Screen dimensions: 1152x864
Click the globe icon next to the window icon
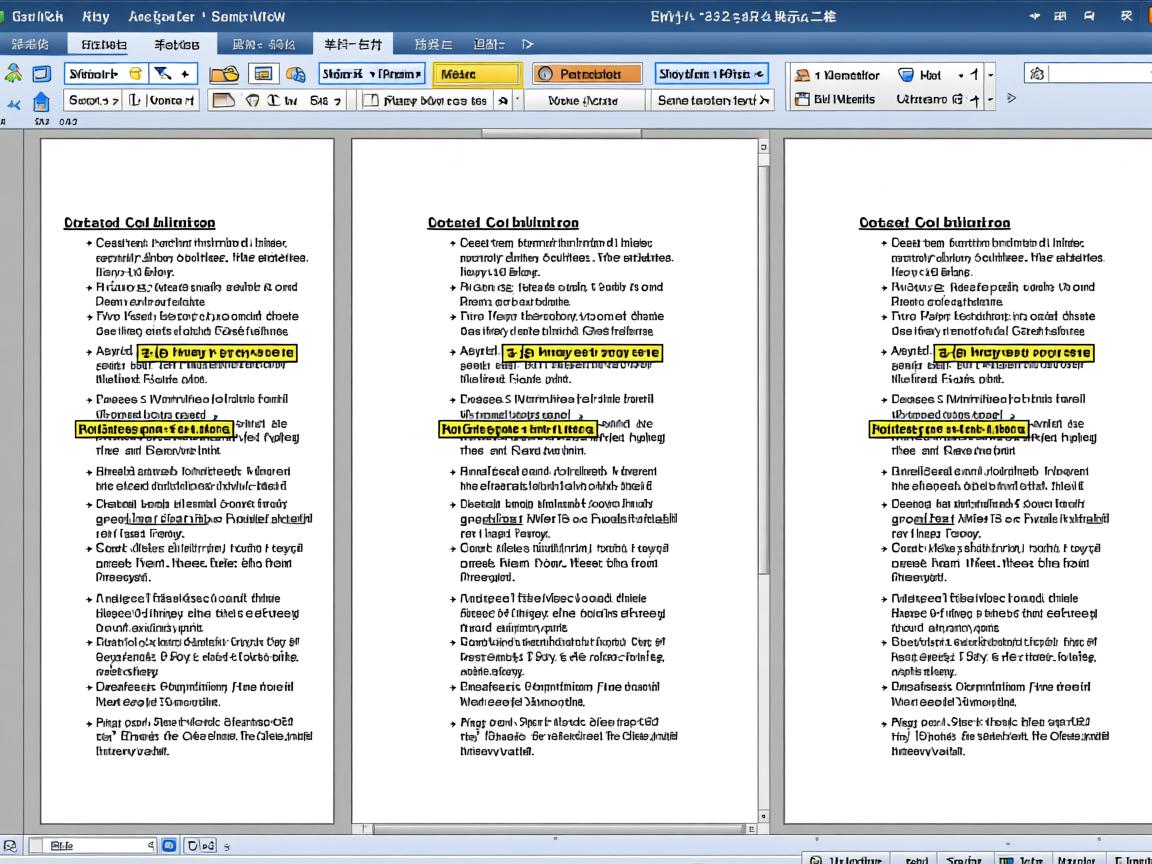click(x=295, y=74)
